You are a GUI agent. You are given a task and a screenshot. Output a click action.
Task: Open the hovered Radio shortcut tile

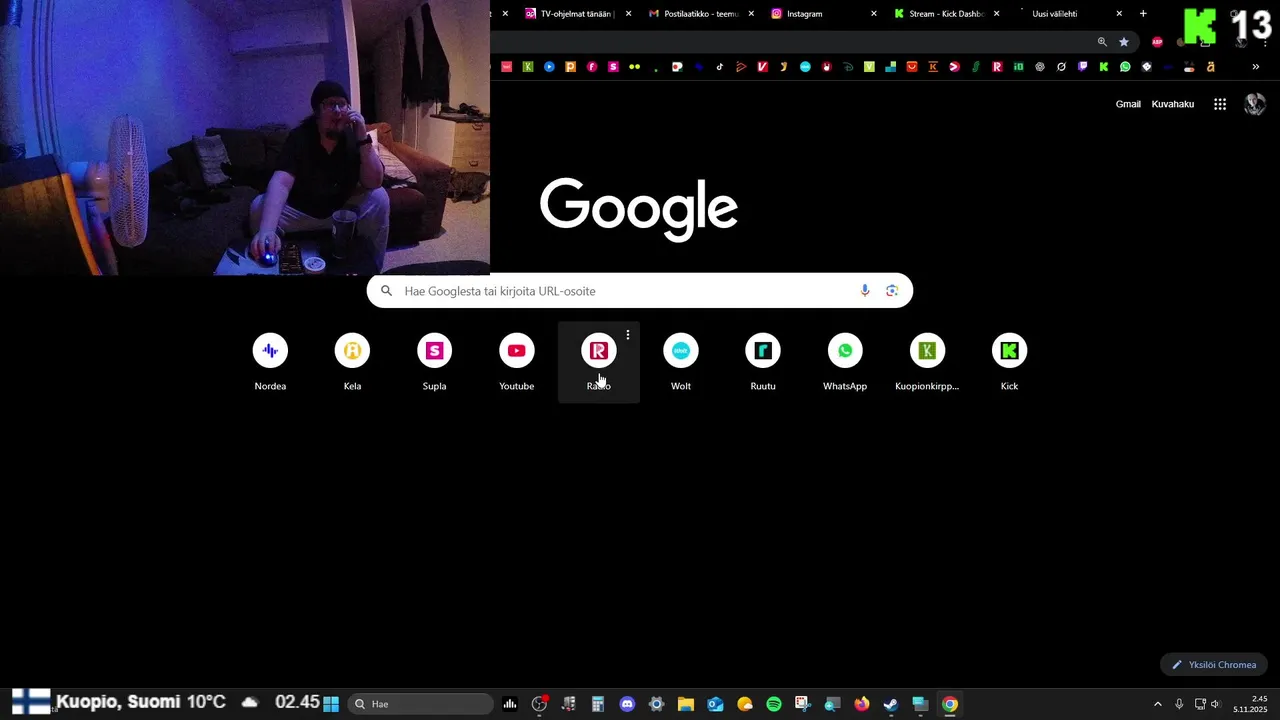click(599, 362)
